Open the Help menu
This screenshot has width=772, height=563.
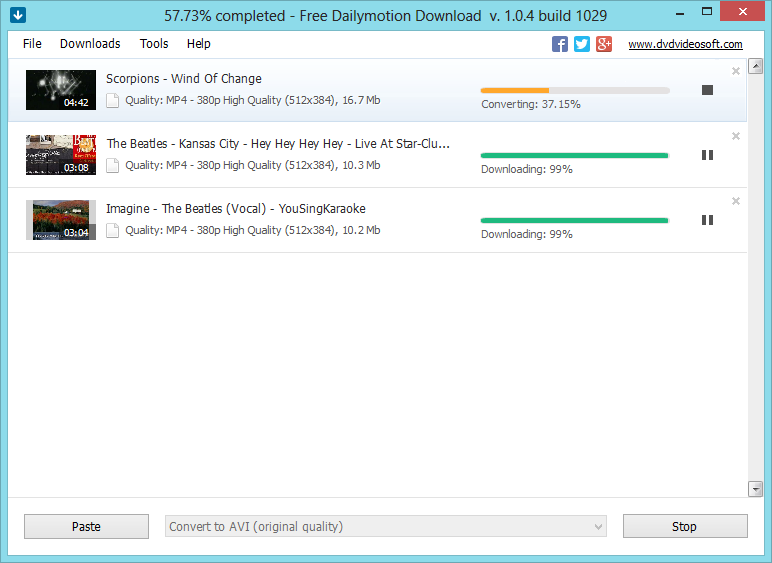pyautogui.click(x=198, y=44)
